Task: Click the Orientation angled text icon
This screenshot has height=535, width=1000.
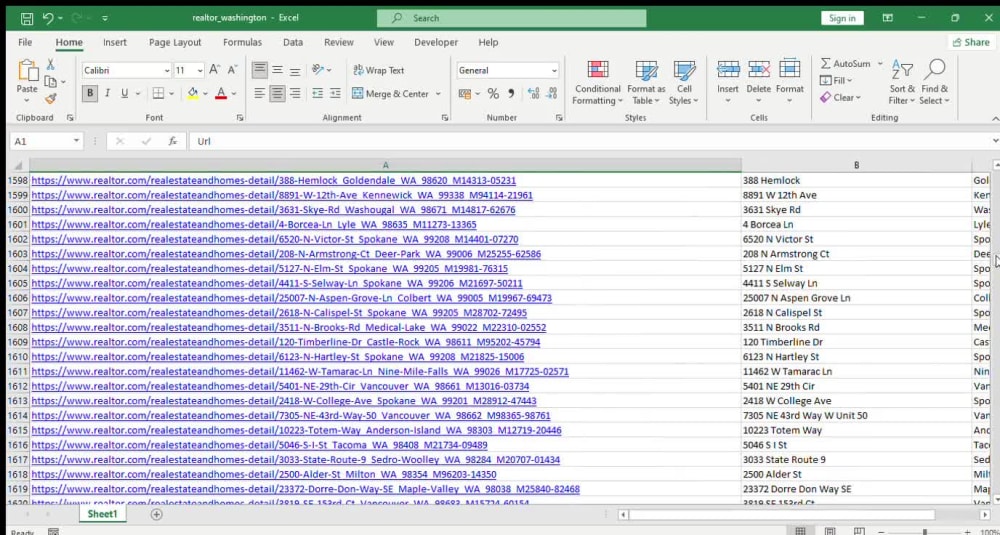Action: [318, 70]
